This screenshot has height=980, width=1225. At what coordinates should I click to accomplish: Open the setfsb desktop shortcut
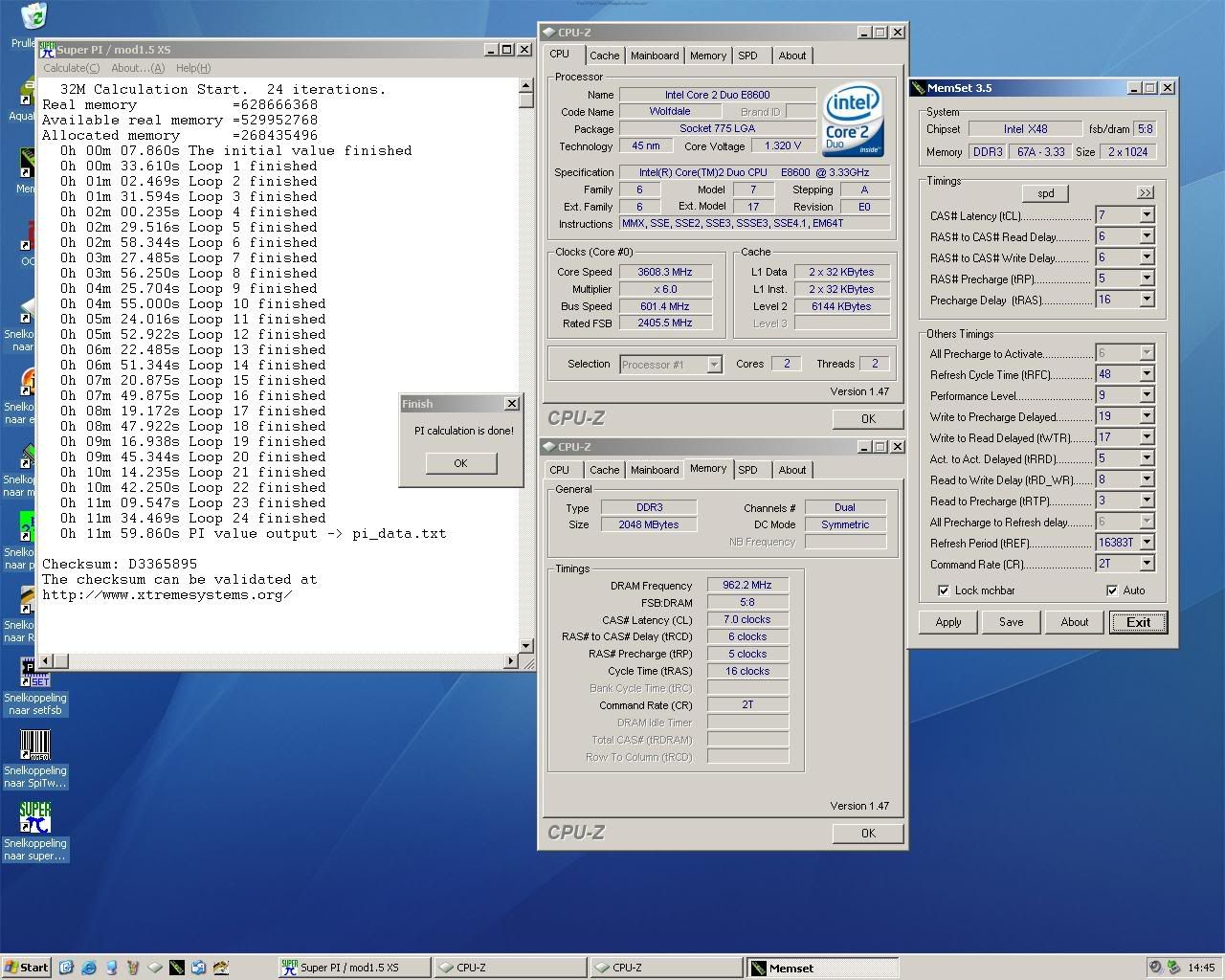coord(35,673)
